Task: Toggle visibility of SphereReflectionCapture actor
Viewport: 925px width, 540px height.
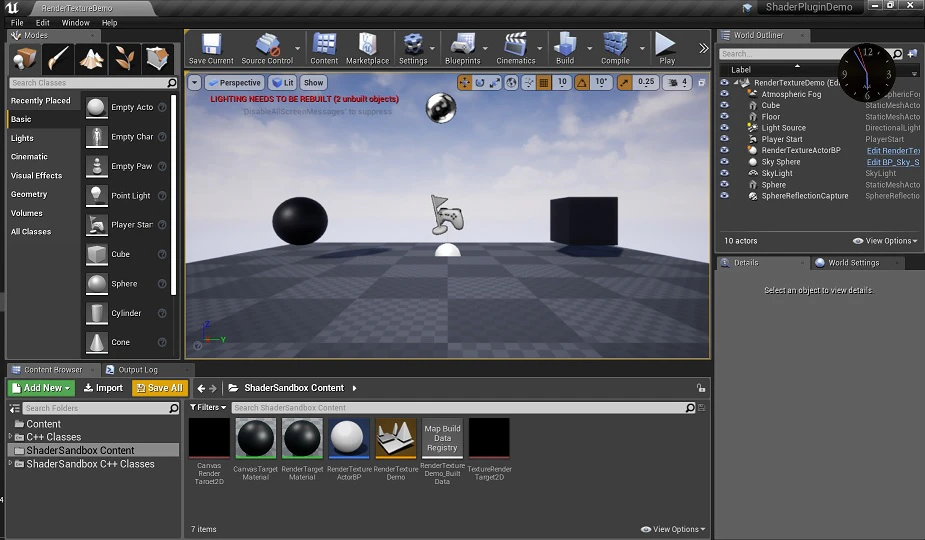Action: (x=724, y=195)
